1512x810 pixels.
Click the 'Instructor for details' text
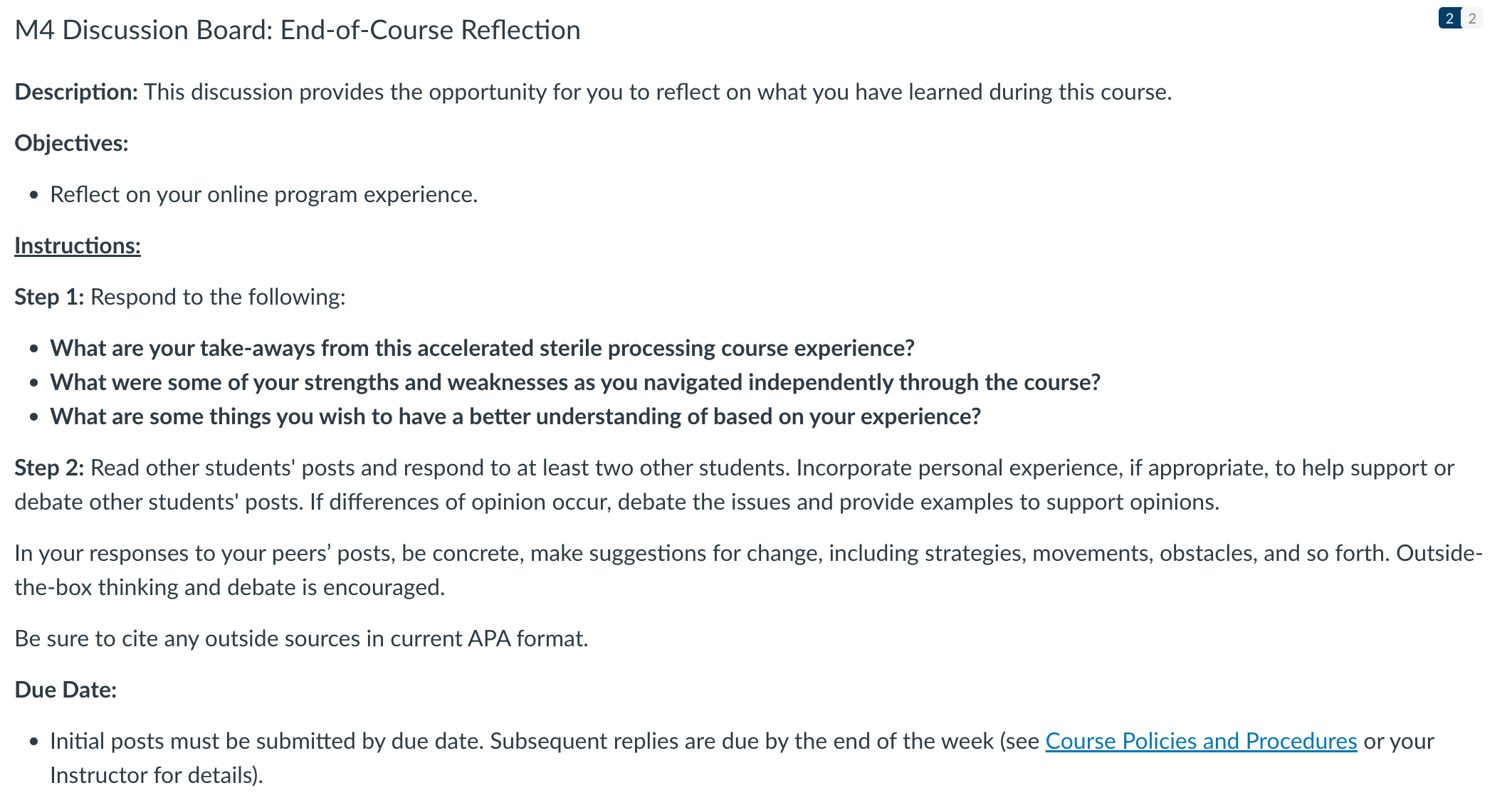157,775
